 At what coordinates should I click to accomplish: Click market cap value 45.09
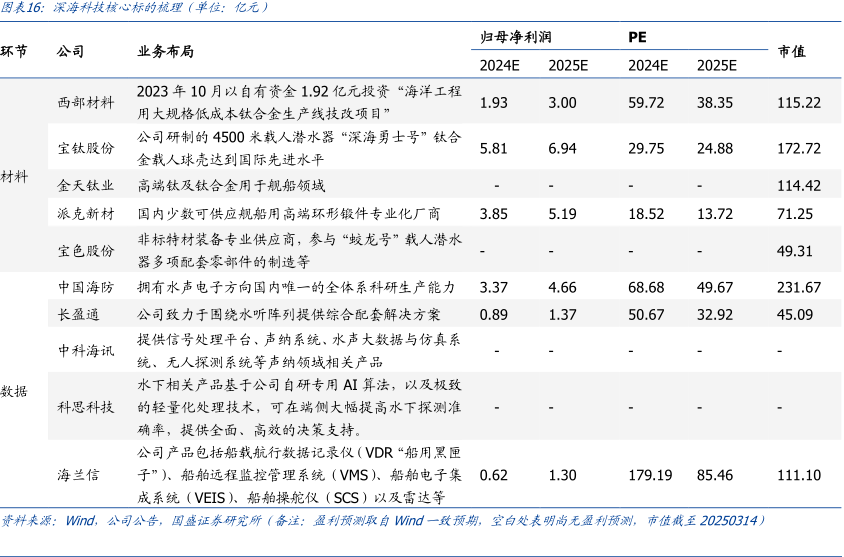click(x=795, y=314)
